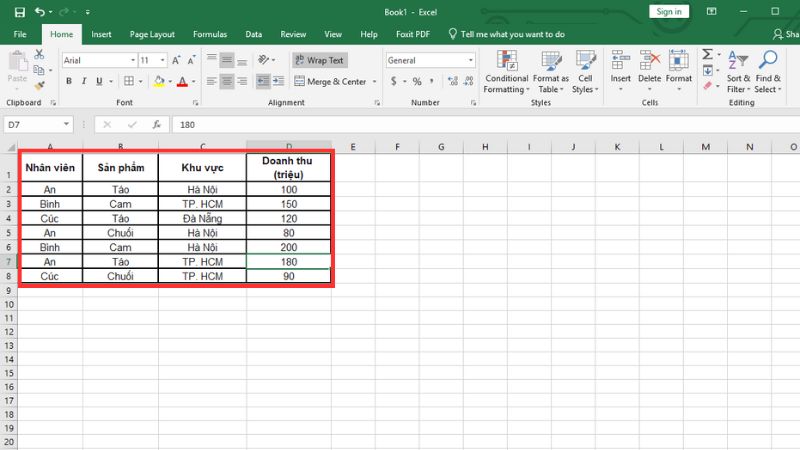Click the Save icon in the title bar
This screenshot has width=800, height=450.
point(18,11)
